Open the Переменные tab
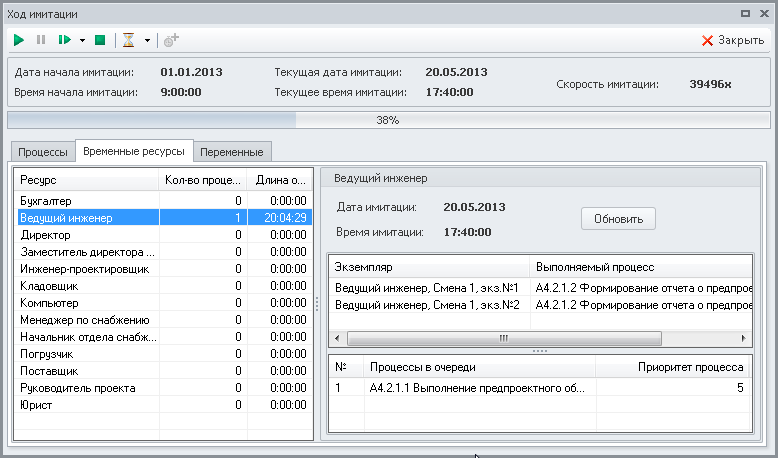Viewport: 778px width, 458px height. click(x=232, y=152)
